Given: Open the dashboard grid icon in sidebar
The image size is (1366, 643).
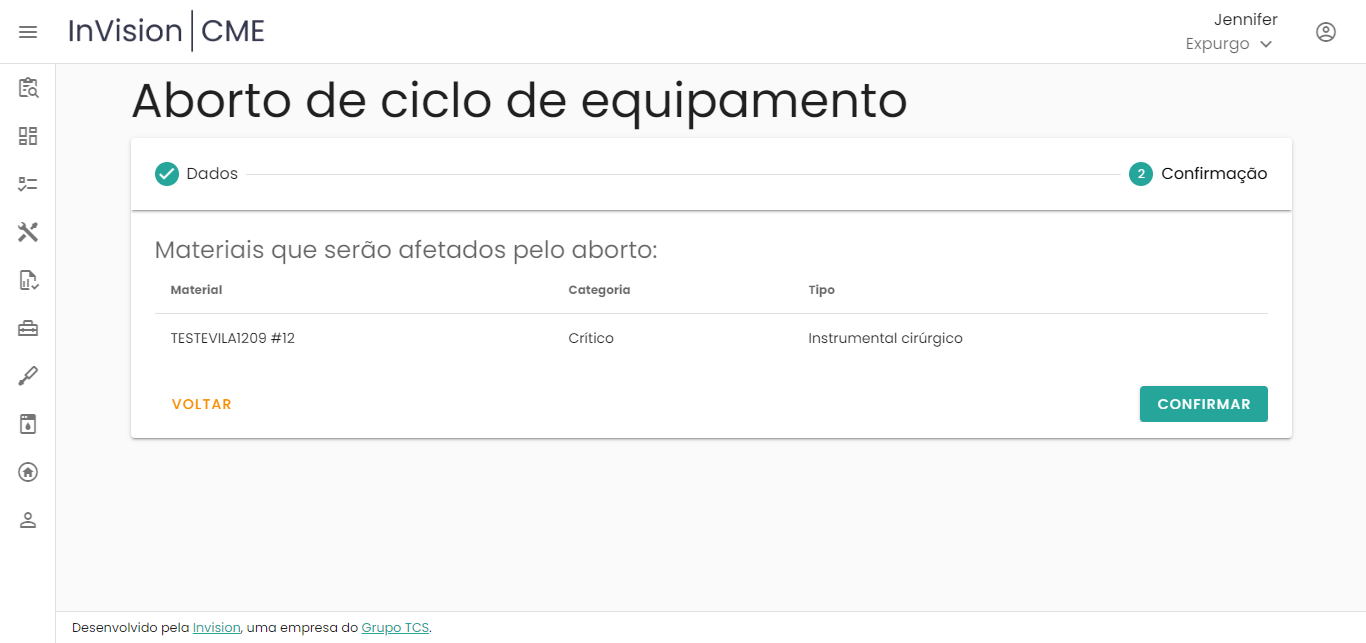Looking at the screenshot, I should (x=28, y=136).
